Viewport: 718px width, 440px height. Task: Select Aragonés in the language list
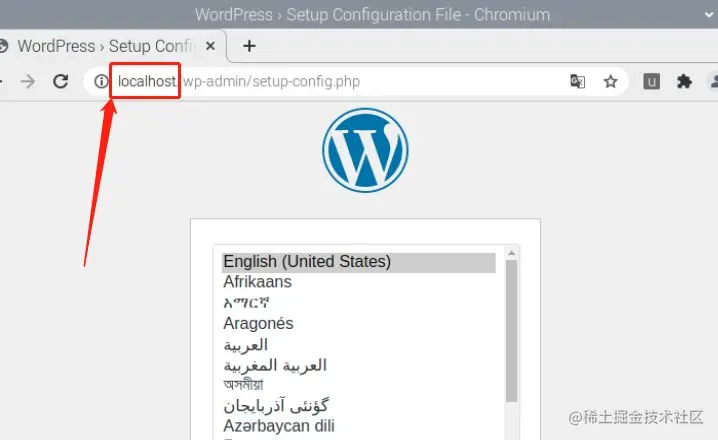click(x=359, y=324)
